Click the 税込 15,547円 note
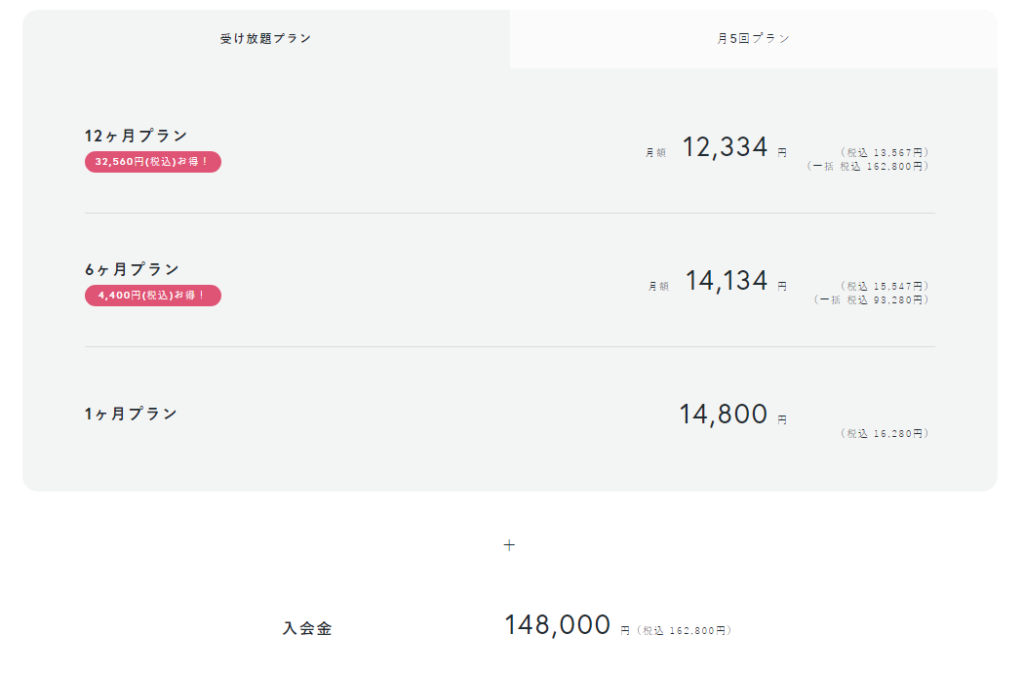1024x674 pixels. pyautogui.click(x=884, y=286)
